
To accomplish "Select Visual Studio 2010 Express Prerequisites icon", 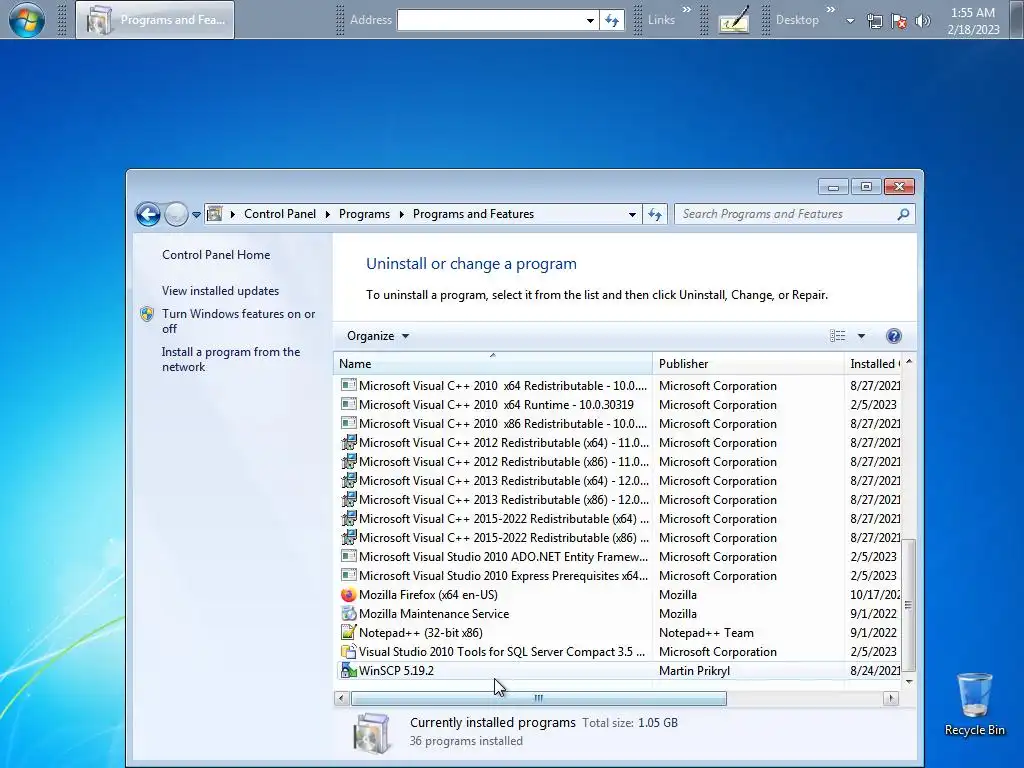I will [349, 575].
